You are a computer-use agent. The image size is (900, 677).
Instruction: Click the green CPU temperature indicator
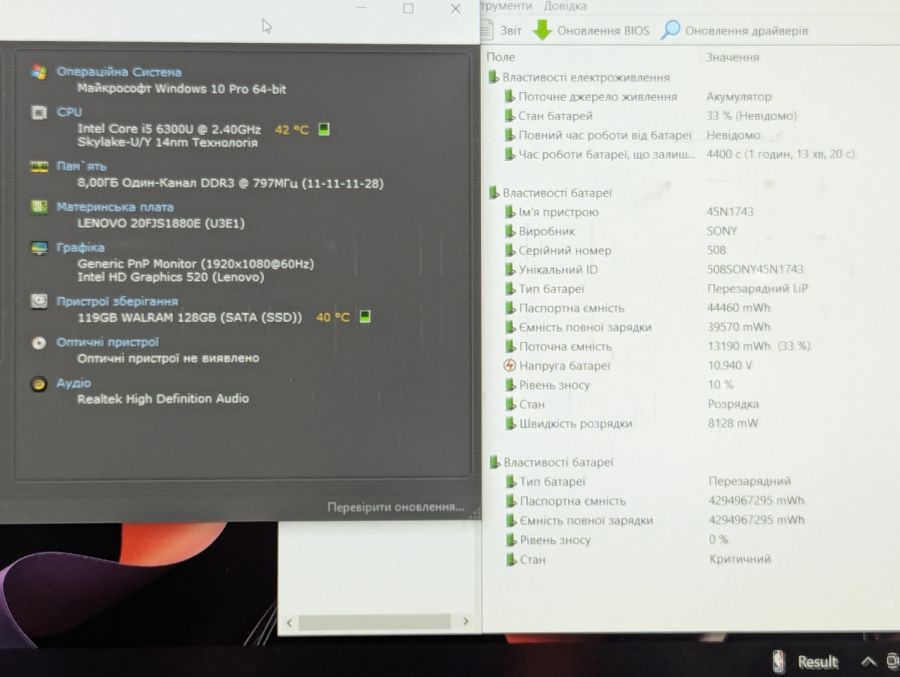[324, 129]
